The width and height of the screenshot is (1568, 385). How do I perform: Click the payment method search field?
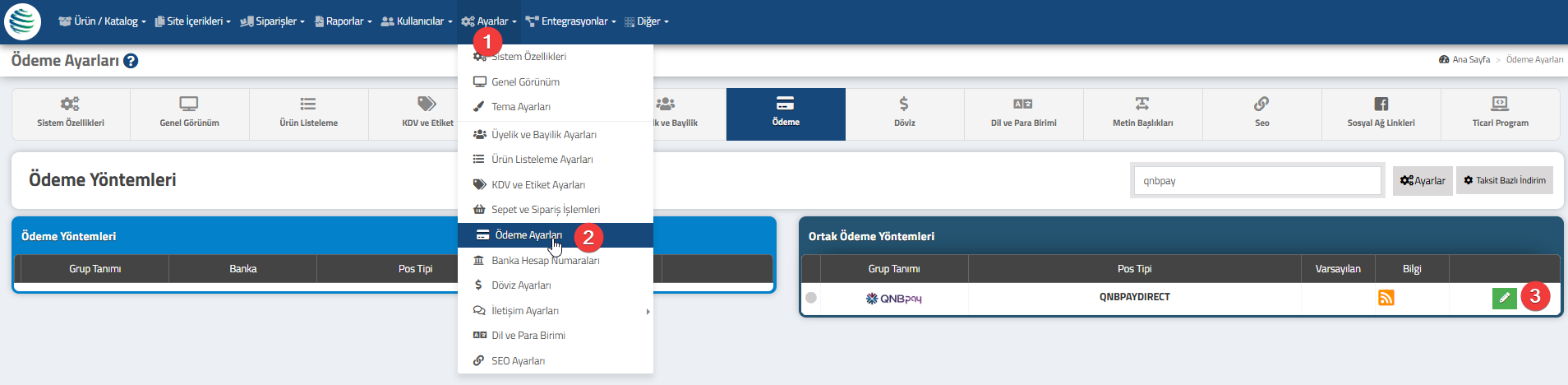click(x=1257, y=181)
